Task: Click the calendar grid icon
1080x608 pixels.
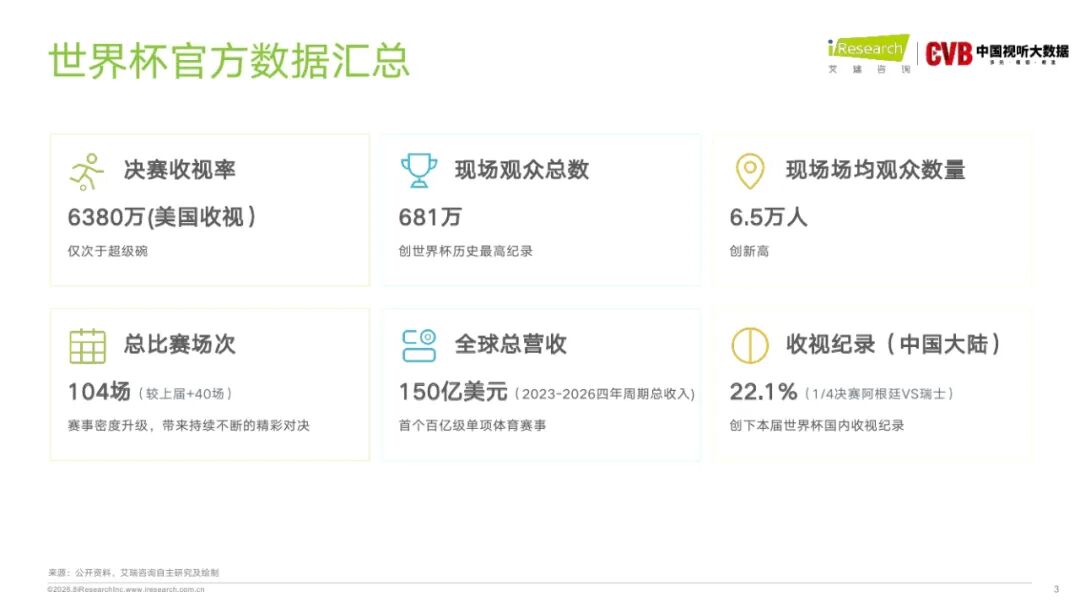Action: coord(87,346)
